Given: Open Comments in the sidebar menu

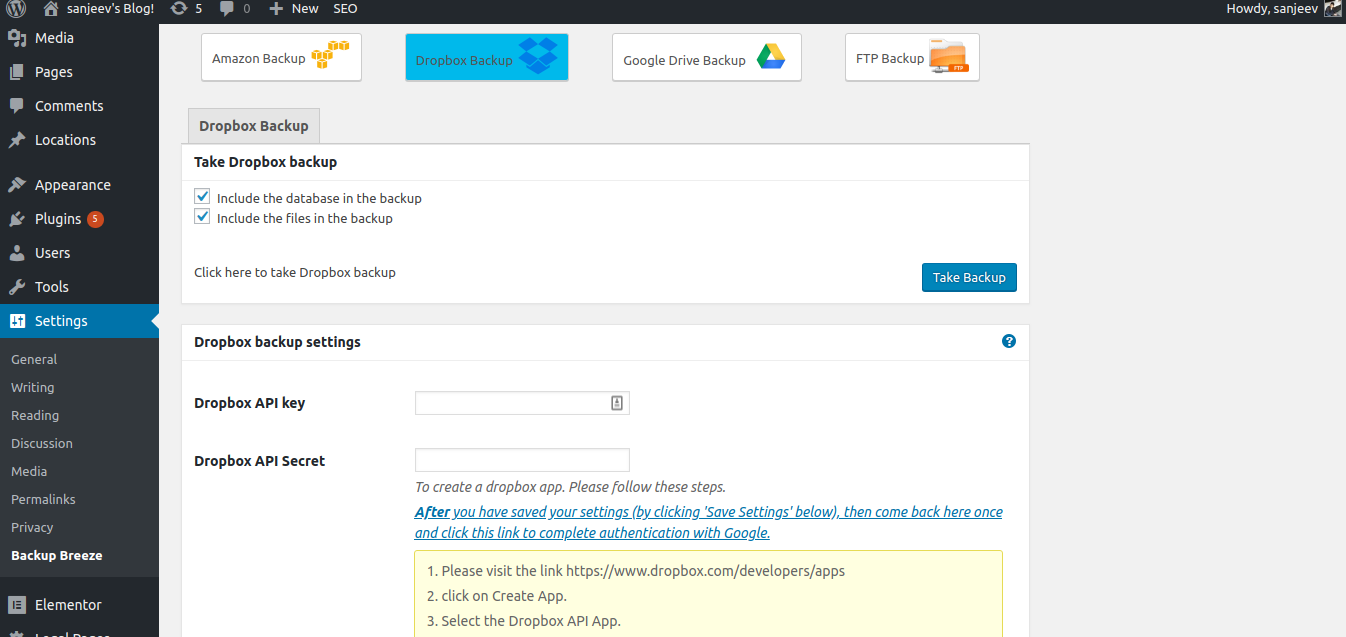Looking at the screenshot, I should [x=69, y=106].
